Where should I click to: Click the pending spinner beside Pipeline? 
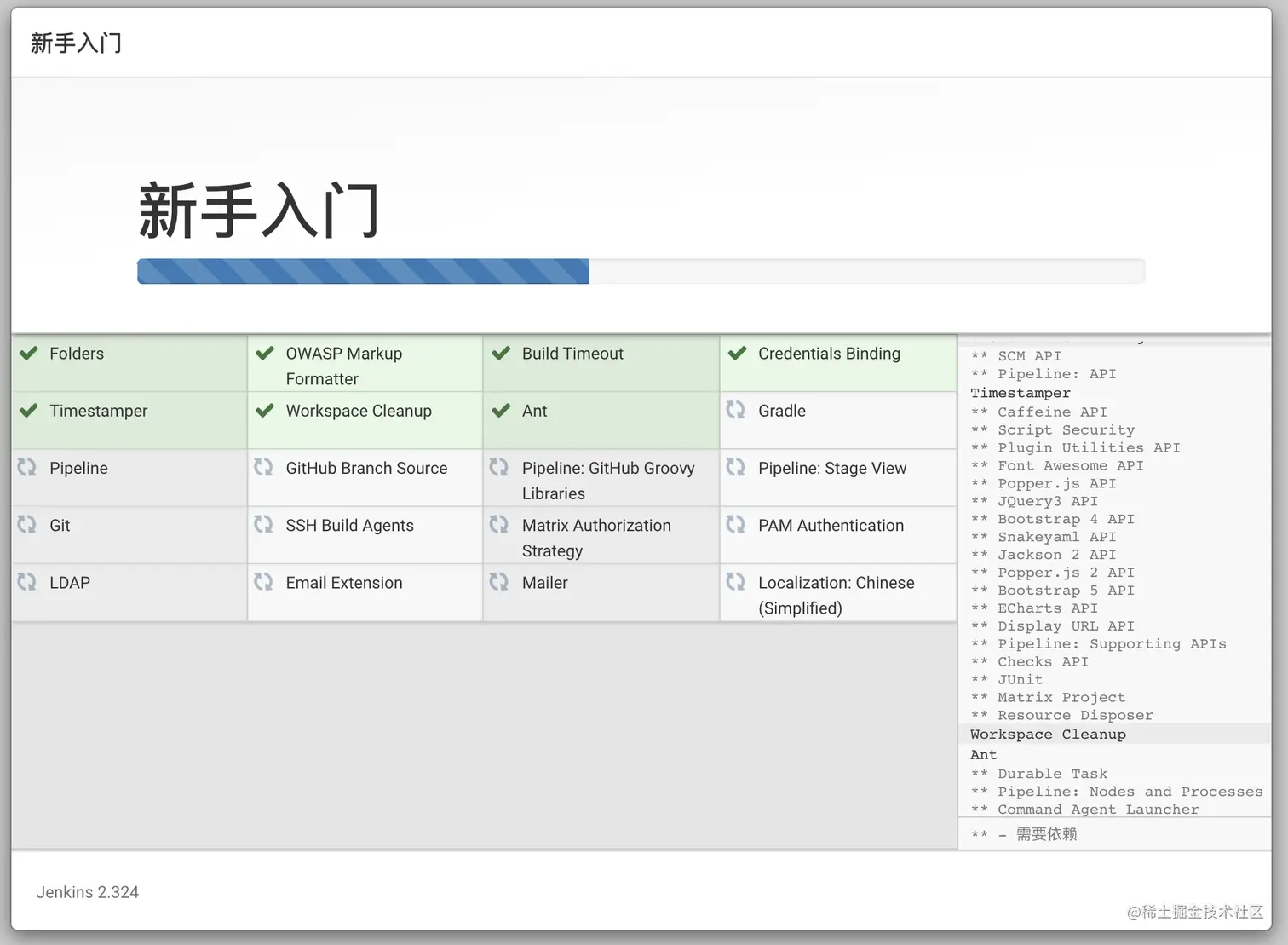click(27, 467)
